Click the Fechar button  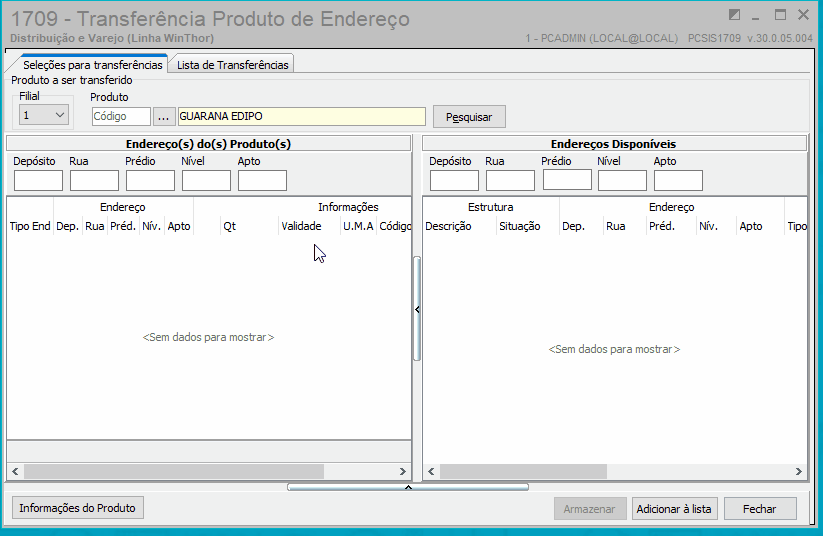[759, 509]
